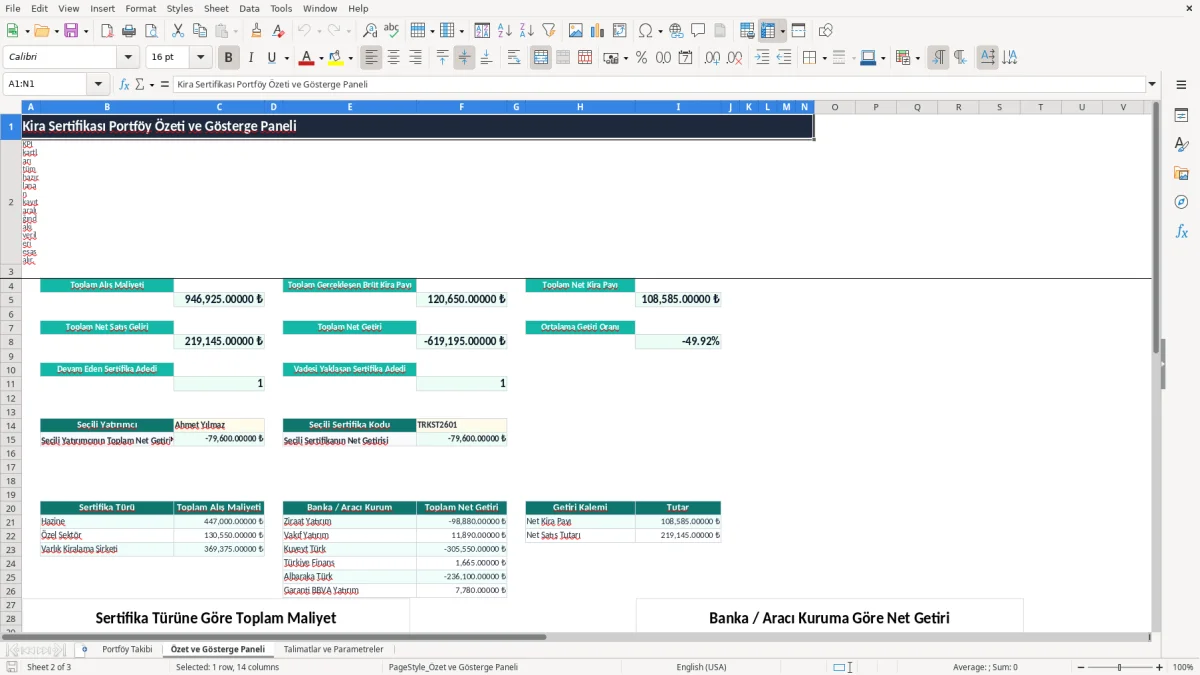Switch to Portföy Takibi sheet tab
The image size is (1200, 675).
(x=127, y=649)
